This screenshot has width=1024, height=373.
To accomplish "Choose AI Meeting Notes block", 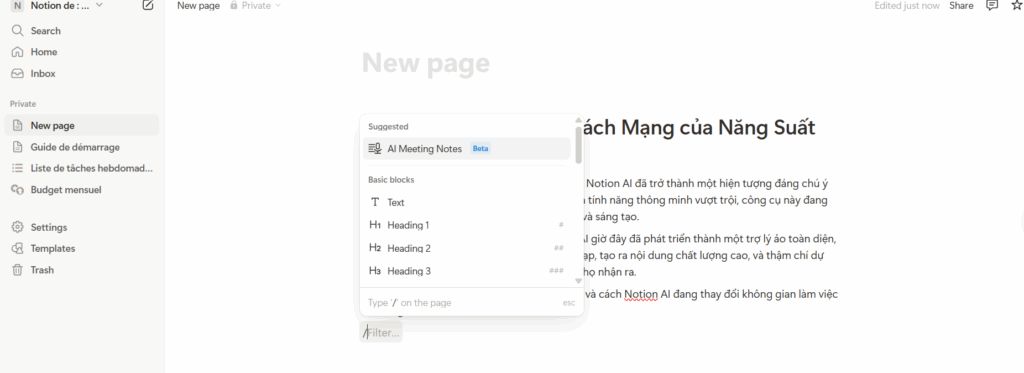I will point(467,148).
